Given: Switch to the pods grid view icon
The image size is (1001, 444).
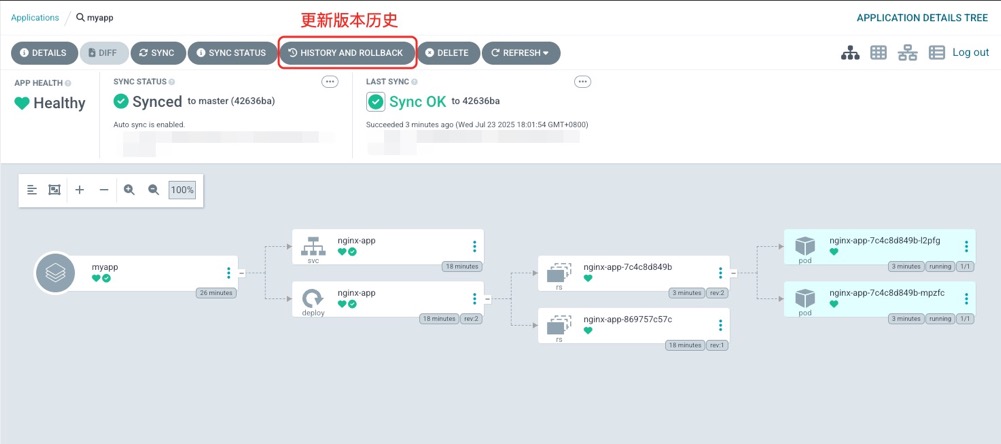Looking at the screenshot, I should (x=878, y=53).
